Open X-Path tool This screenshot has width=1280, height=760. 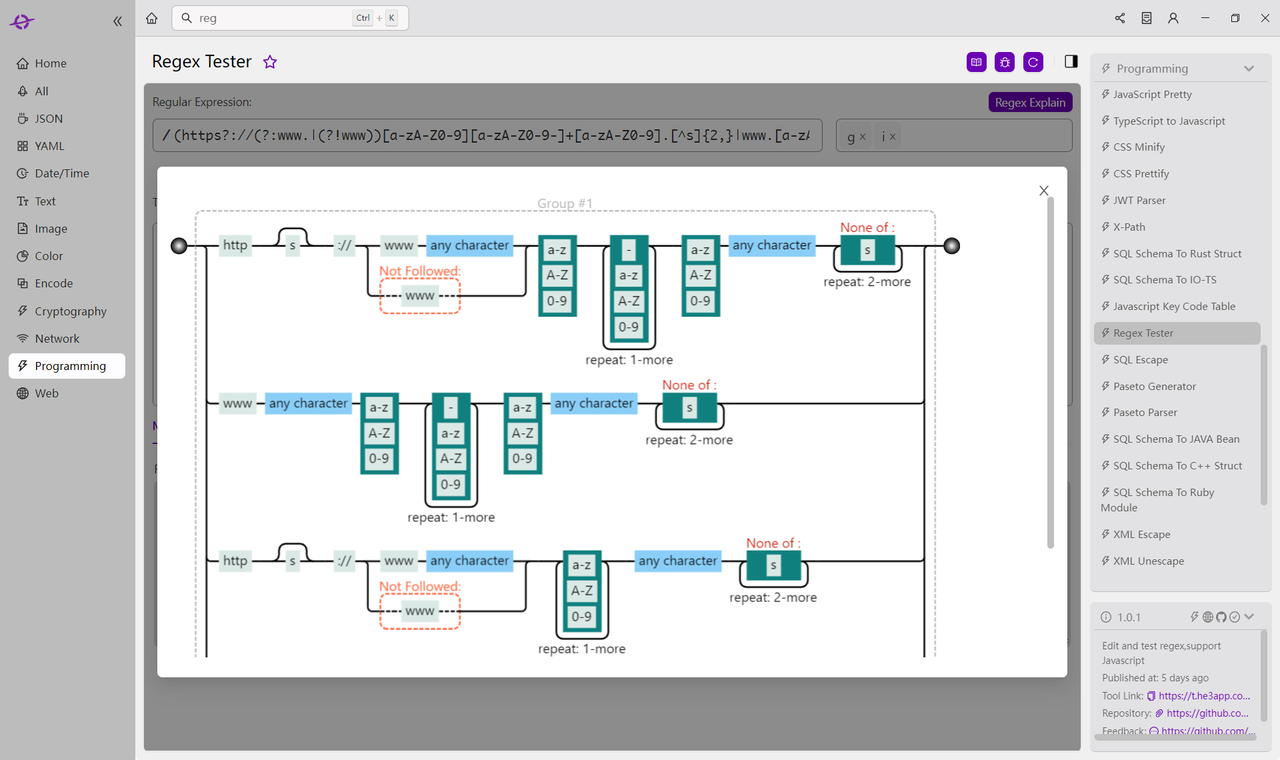tap(1177, 227)
